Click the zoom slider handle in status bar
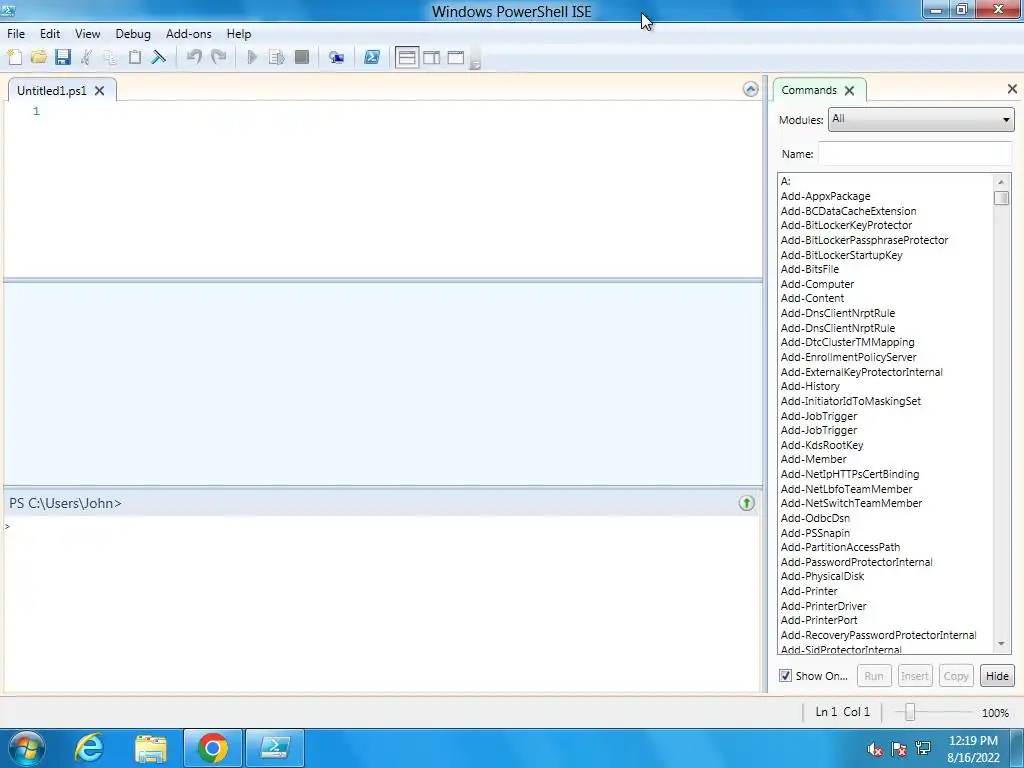 tap(910, 712)
